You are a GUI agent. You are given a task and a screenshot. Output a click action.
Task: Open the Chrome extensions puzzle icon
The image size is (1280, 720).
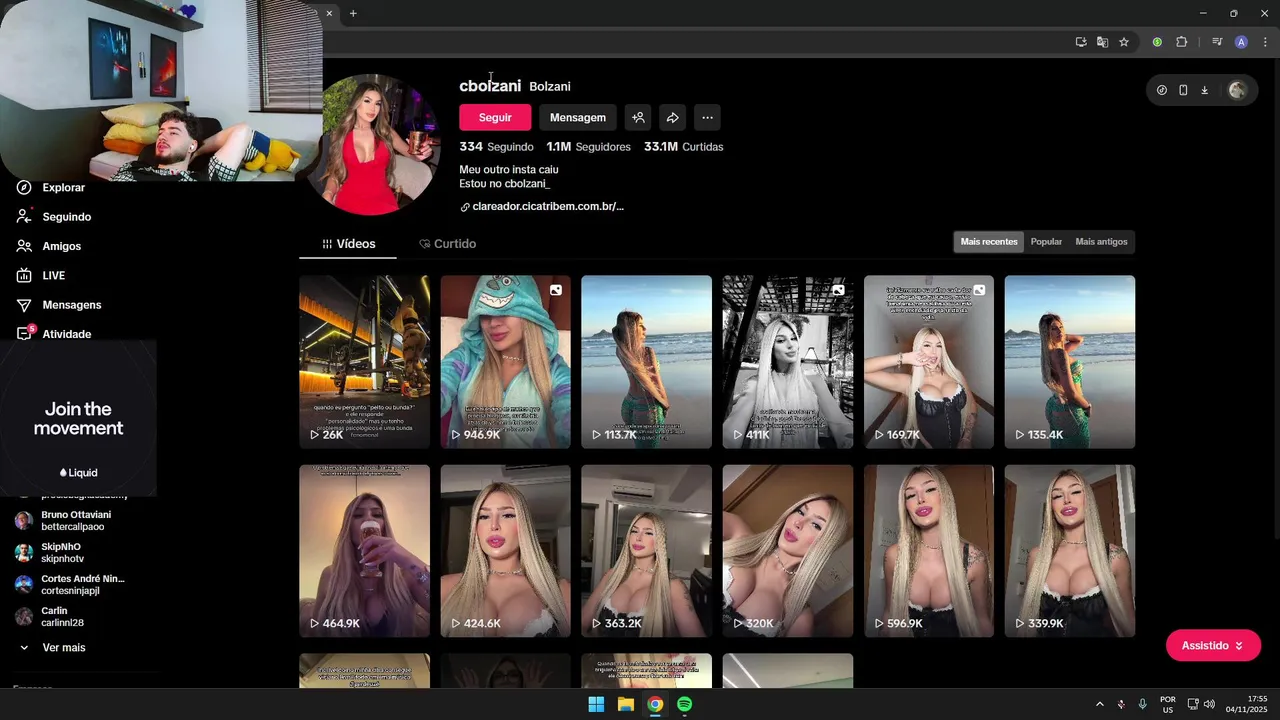pos(1181,42)
